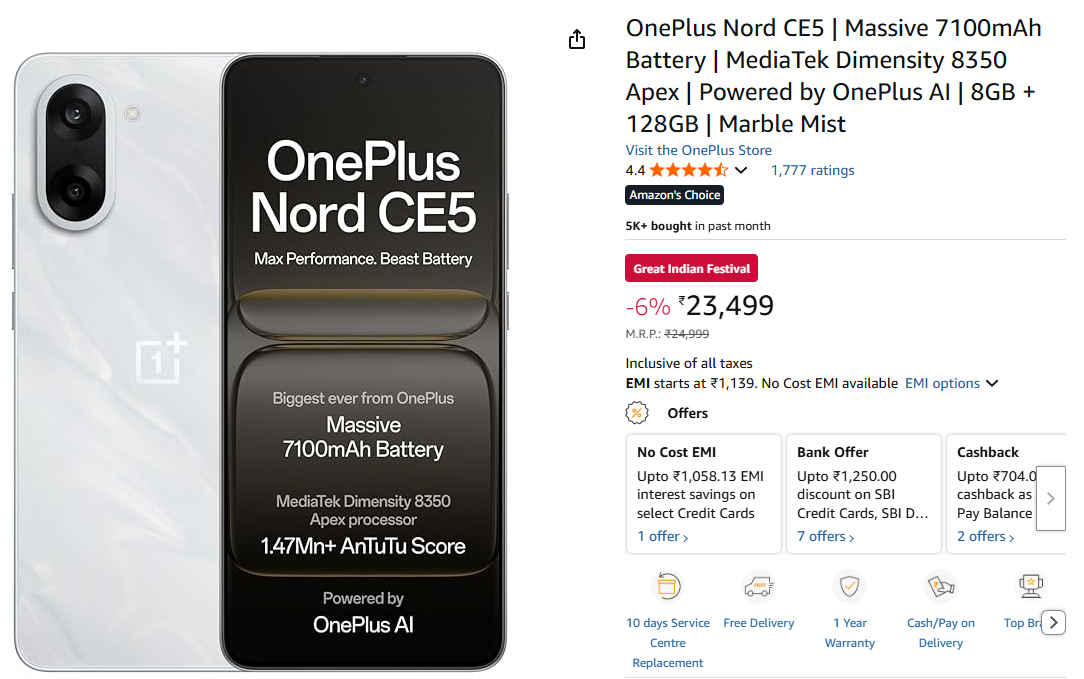Click the Free Delivery truck icon
1084x679 pixels.
(758, 586)
